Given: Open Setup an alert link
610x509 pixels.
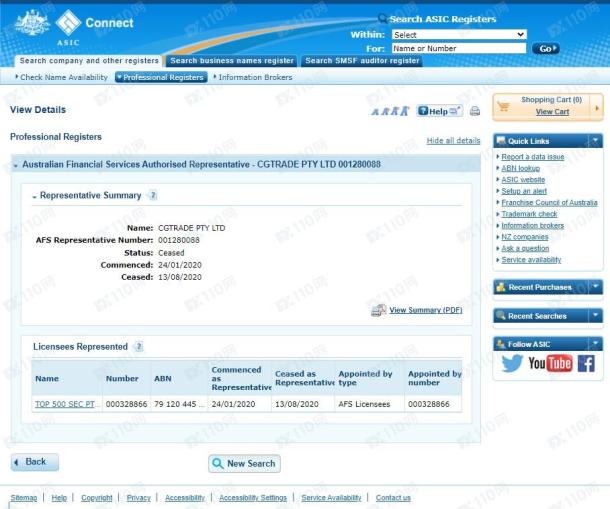Looking at the screenshot, I should [x=524, y=191].
